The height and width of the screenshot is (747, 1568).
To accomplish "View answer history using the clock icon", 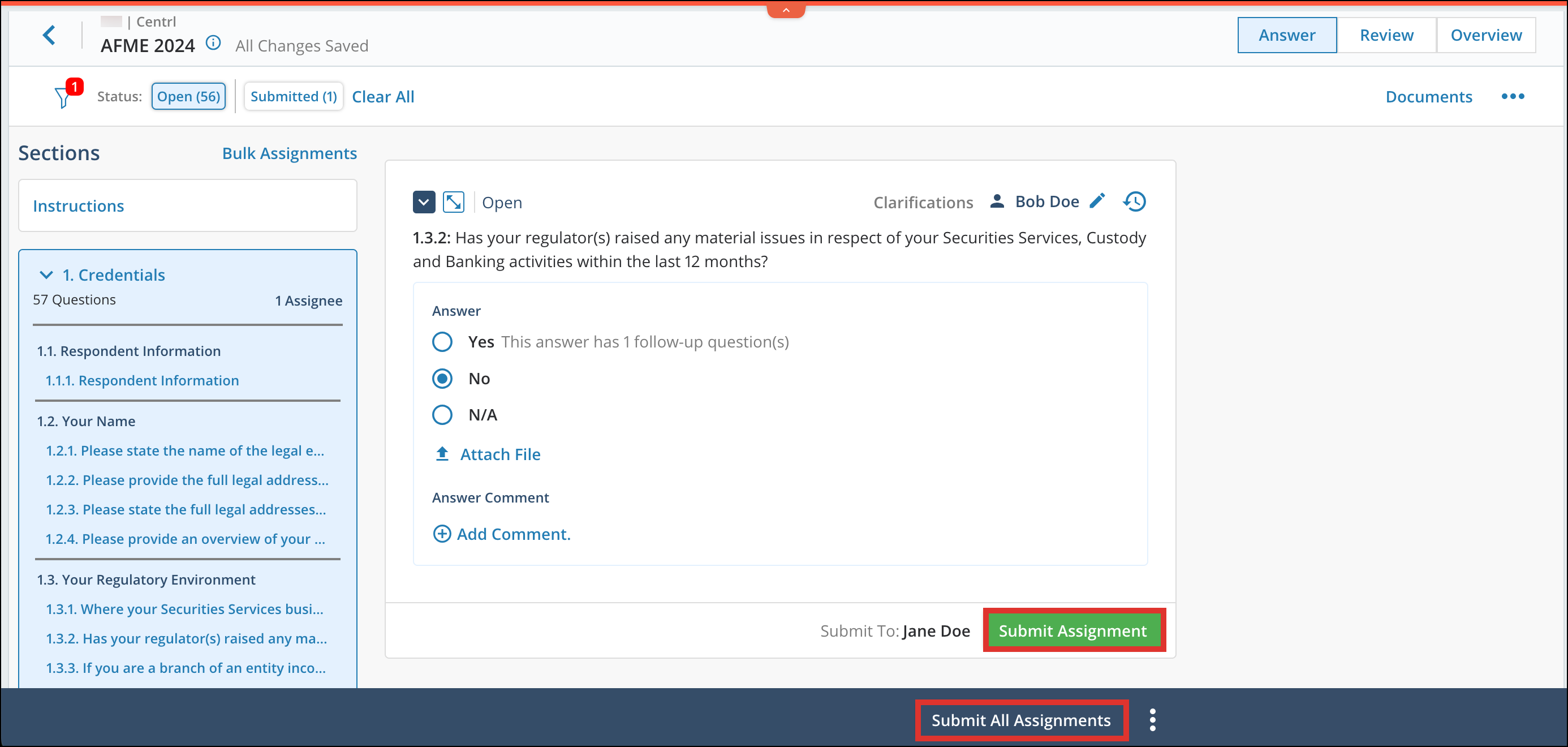I will click(1134, 201).
